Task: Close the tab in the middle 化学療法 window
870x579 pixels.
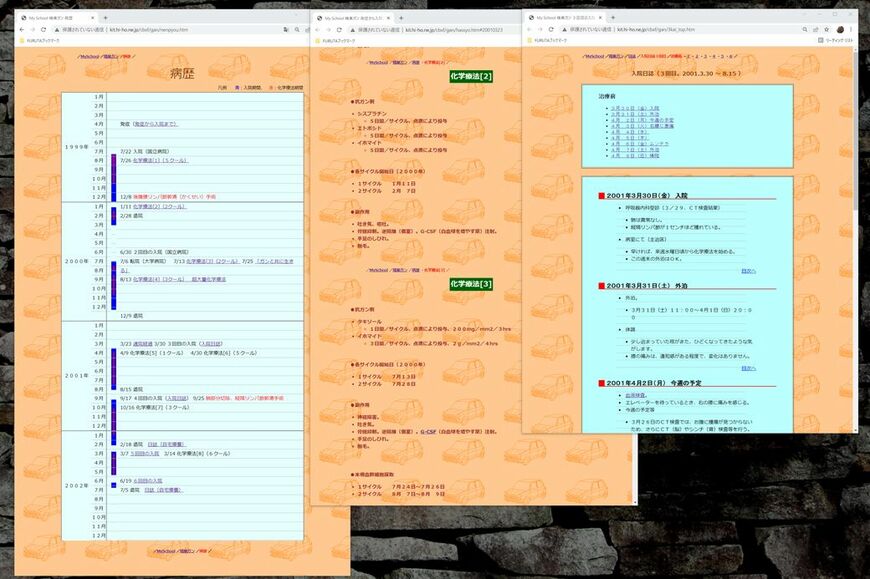Action: (388, 18)
